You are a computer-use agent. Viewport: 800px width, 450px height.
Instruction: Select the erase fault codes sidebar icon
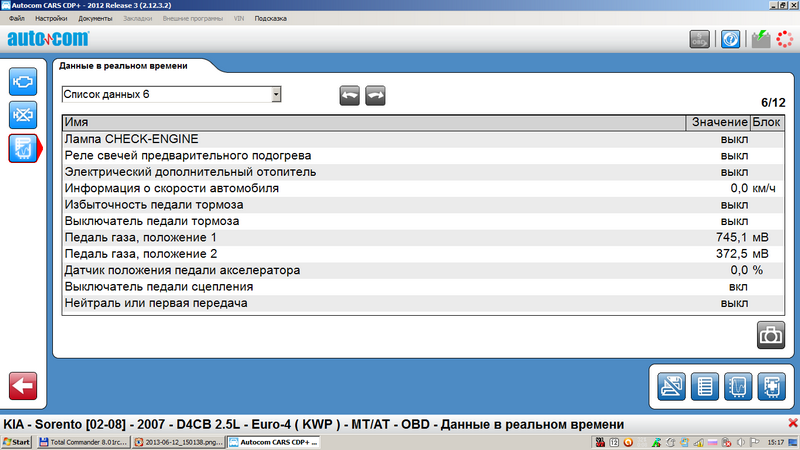(23, 115)
